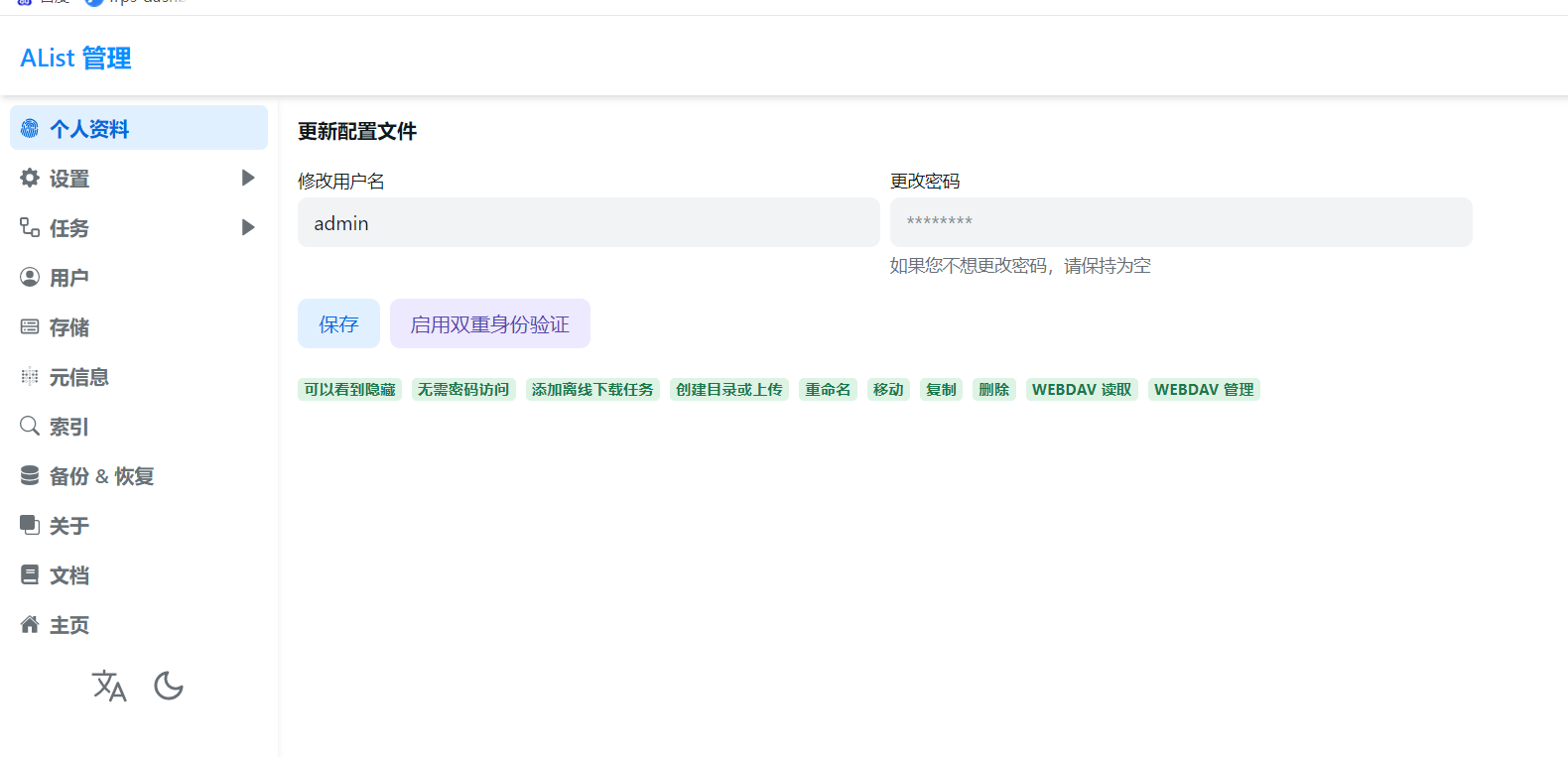Click the 移动 permission tag

click(x=888, y=389)
